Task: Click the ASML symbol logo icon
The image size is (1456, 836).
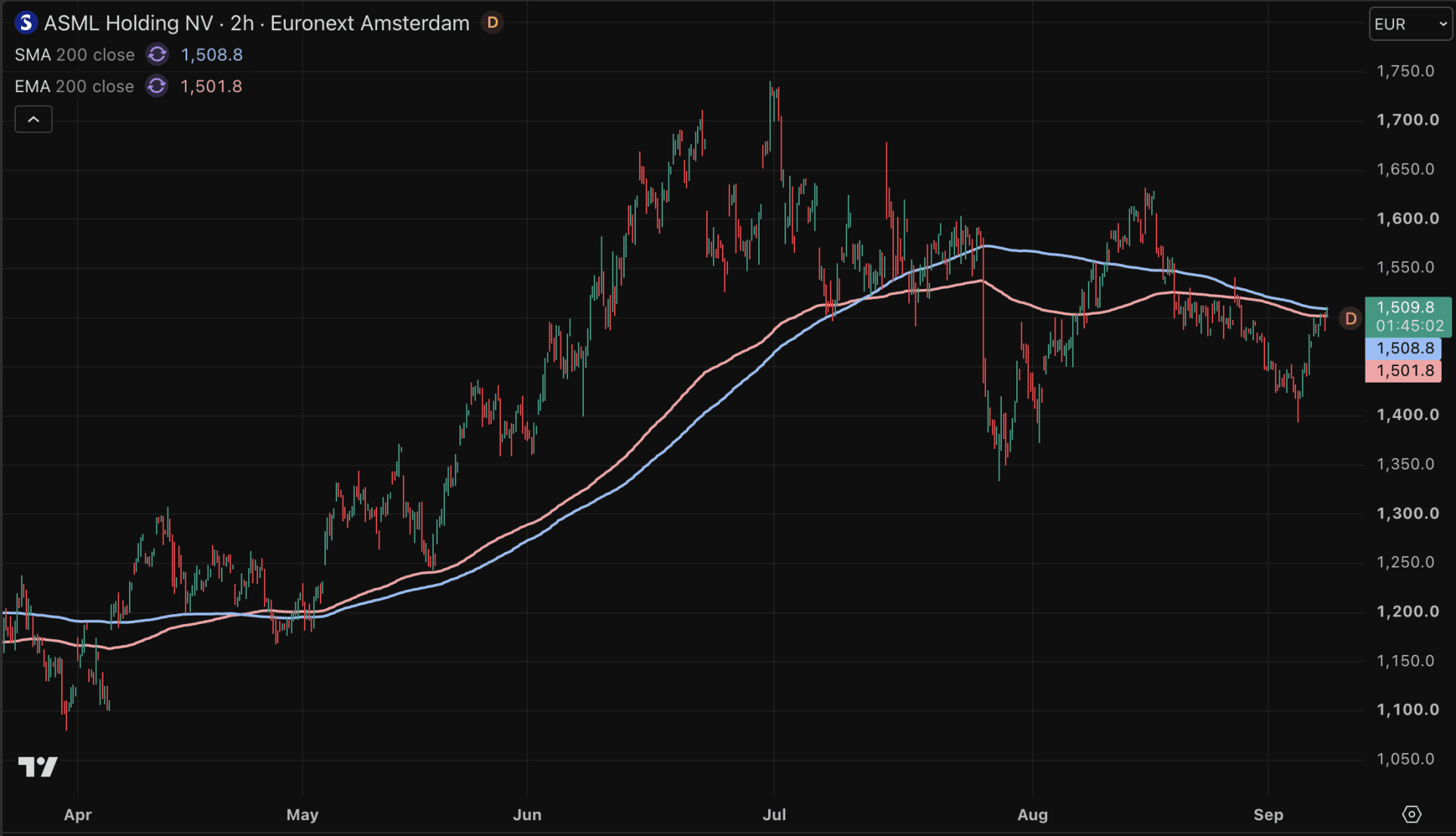Action: point(26,23)
